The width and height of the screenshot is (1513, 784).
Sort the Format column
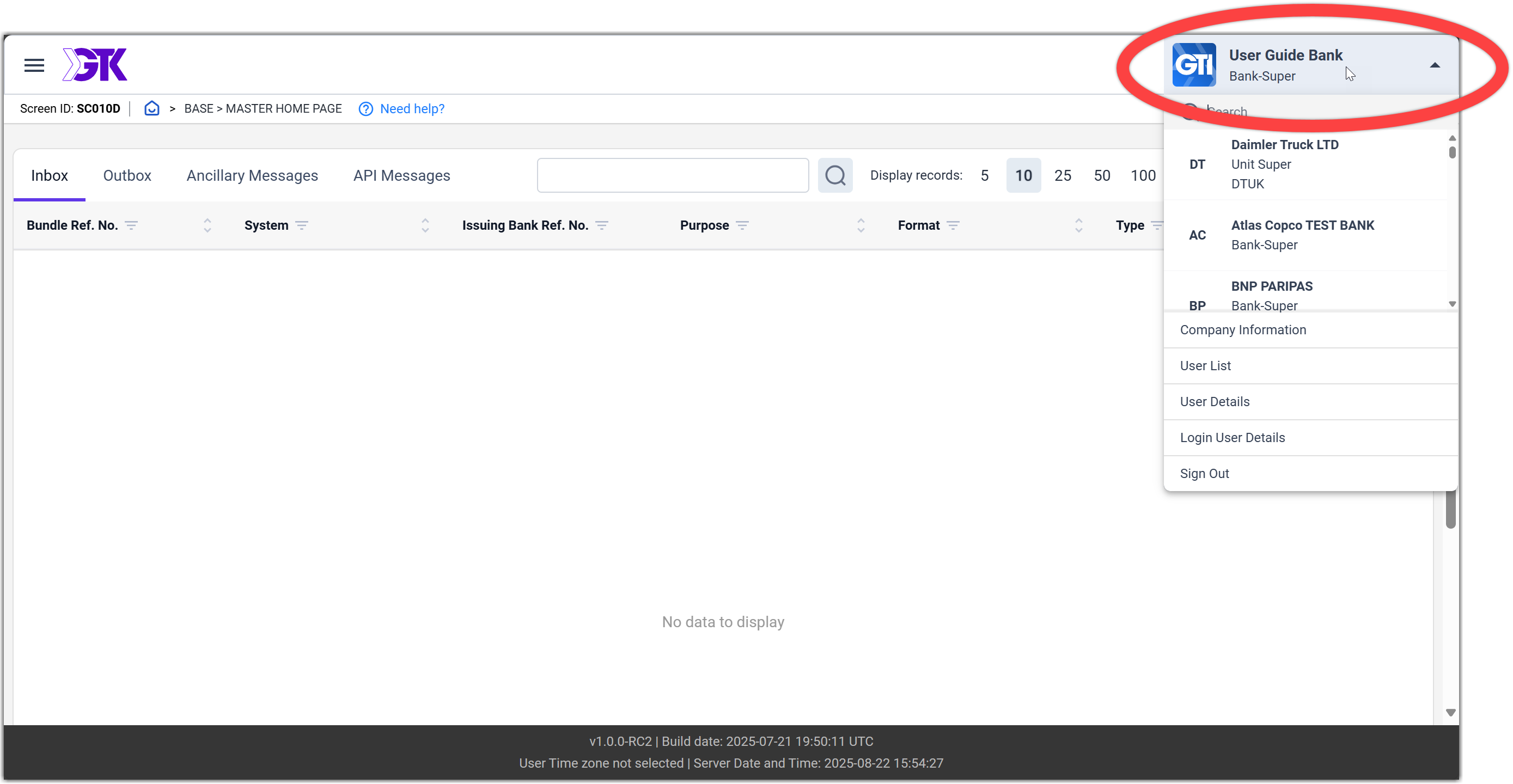[x=1079, y=225]
